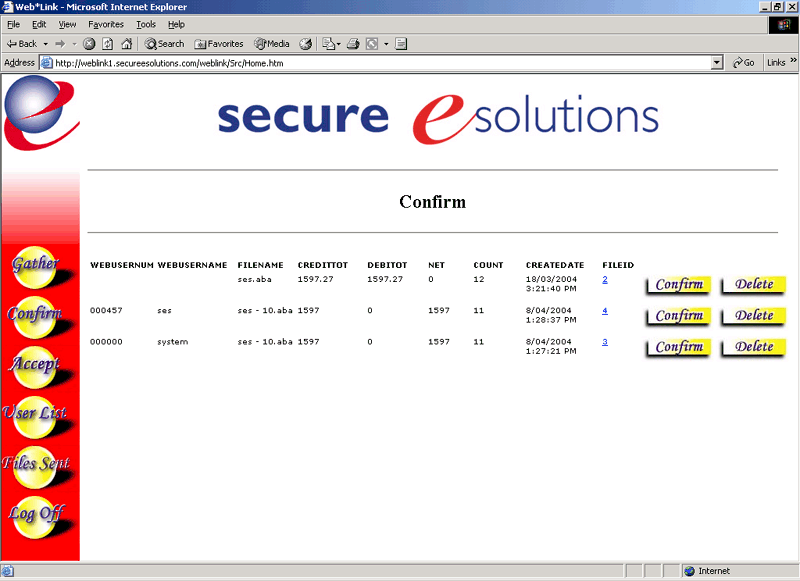Open FILEID link 3
The width and height of the screenshot is (800, 581).
point(605,342)
